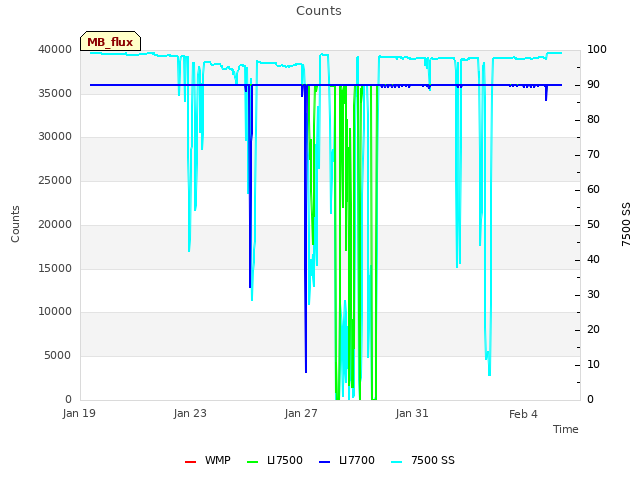Click the Jan 23 x-axis tick label
Viewport: 640px width, 480px height.
point(190,413)
